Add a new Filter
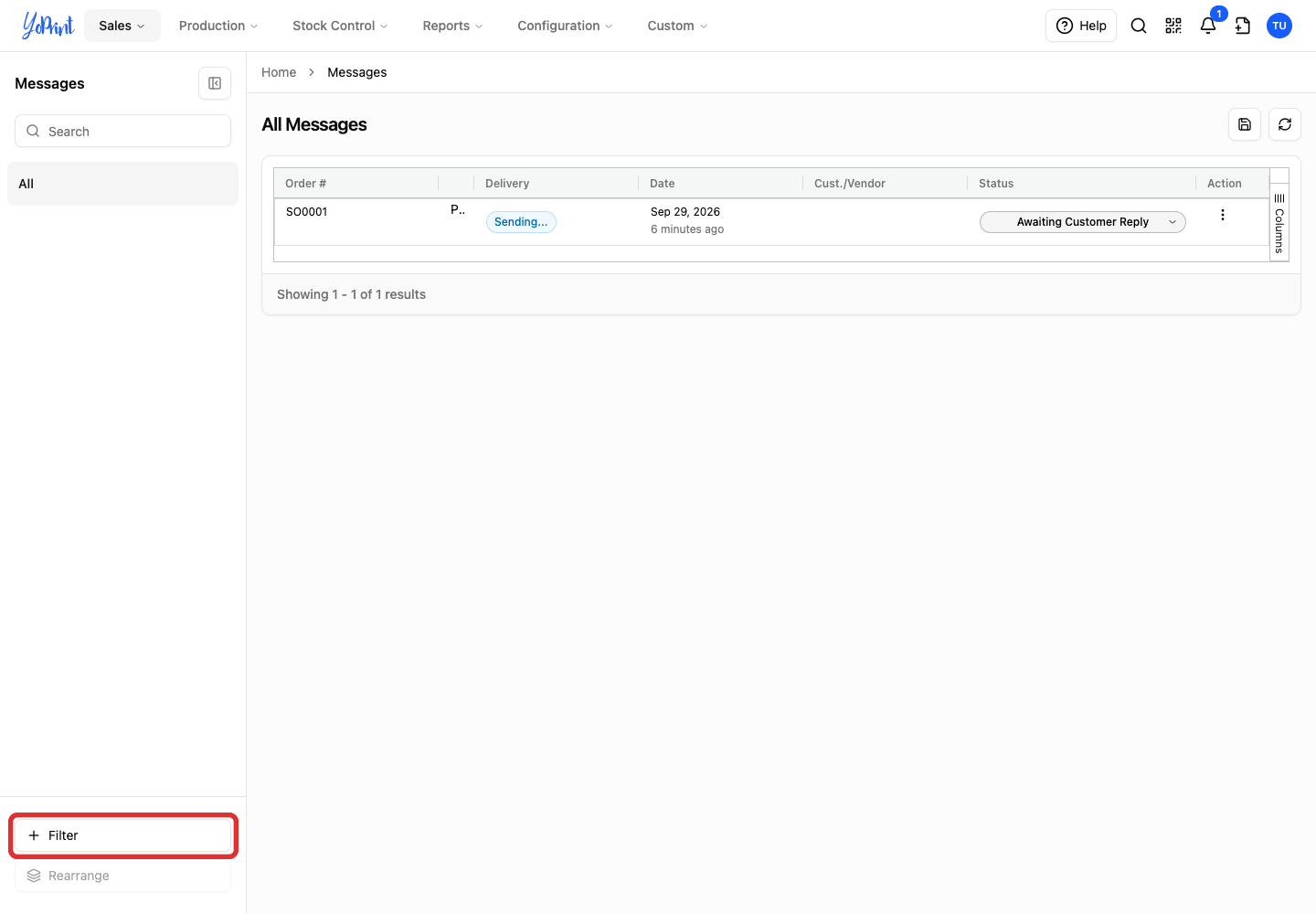Image resolution: width=1316 pixels, height=914 pixels. coord(122,835)
